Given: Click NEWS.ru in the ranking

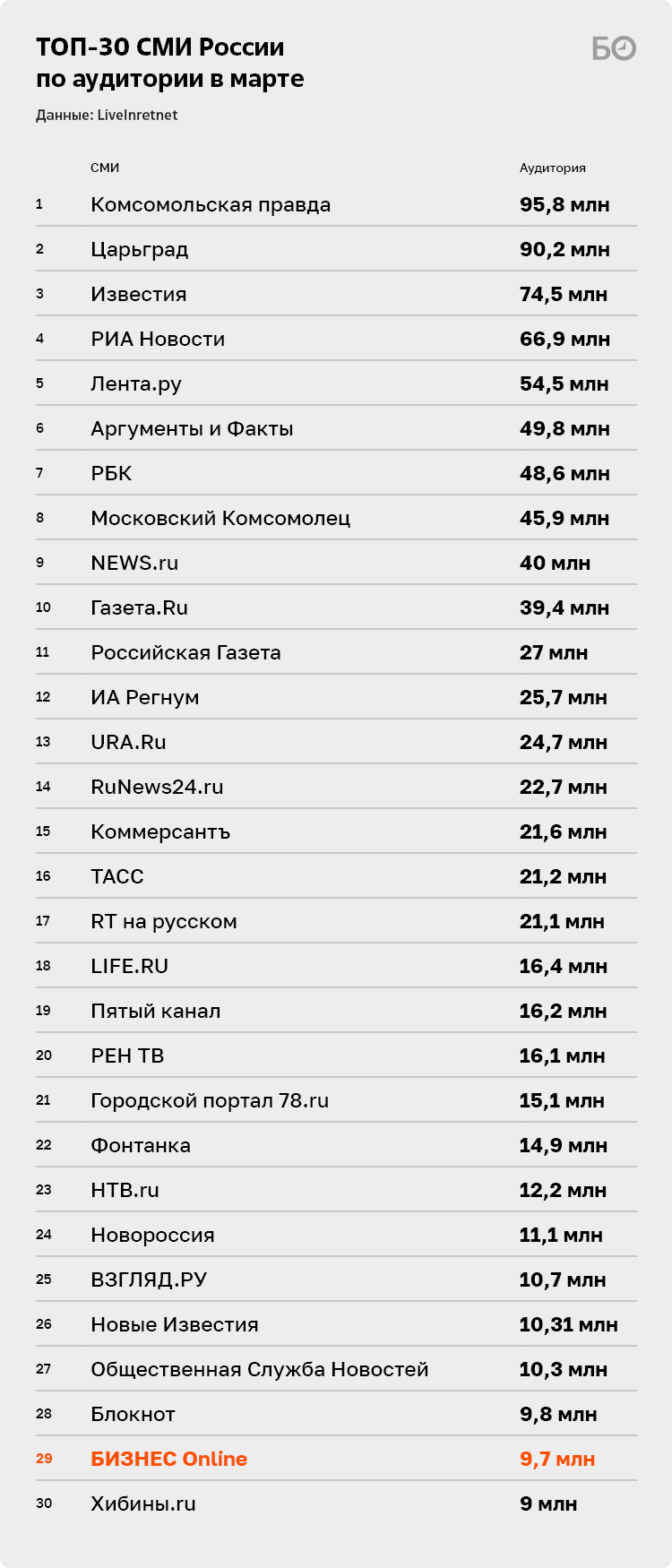Looking at the screenshot, I should click(134, 563).
